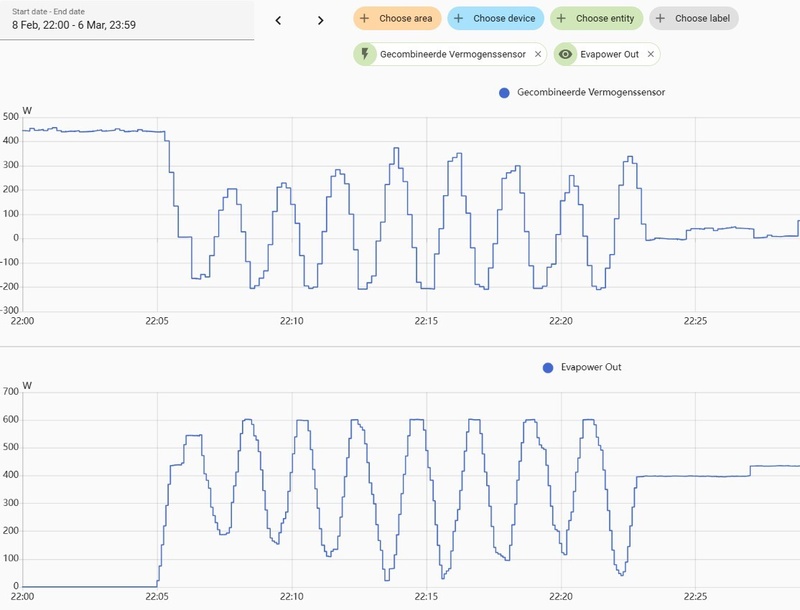Click 22:25 label on bottom chart axis
This screenshot has height=610, width=800.
pyautogui.click(x=695, y=596)
